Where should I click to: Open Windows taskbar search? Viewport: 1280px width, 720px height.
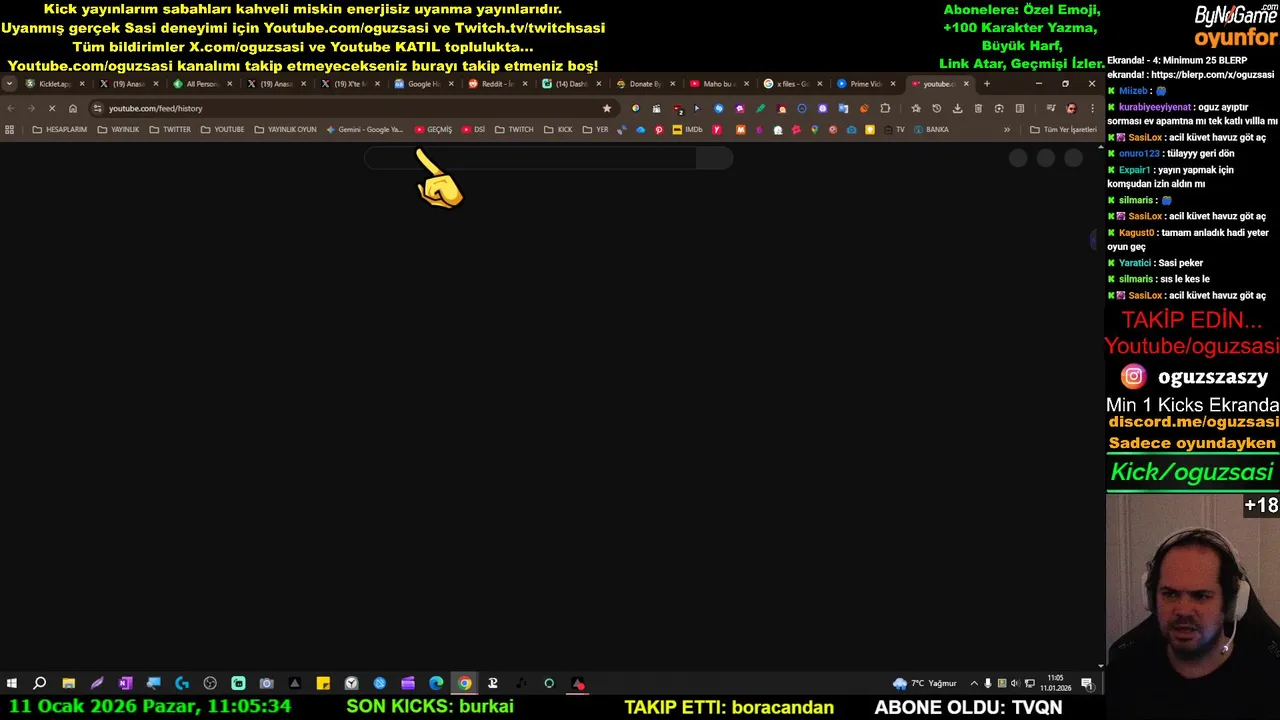click(x=40, y=683)
